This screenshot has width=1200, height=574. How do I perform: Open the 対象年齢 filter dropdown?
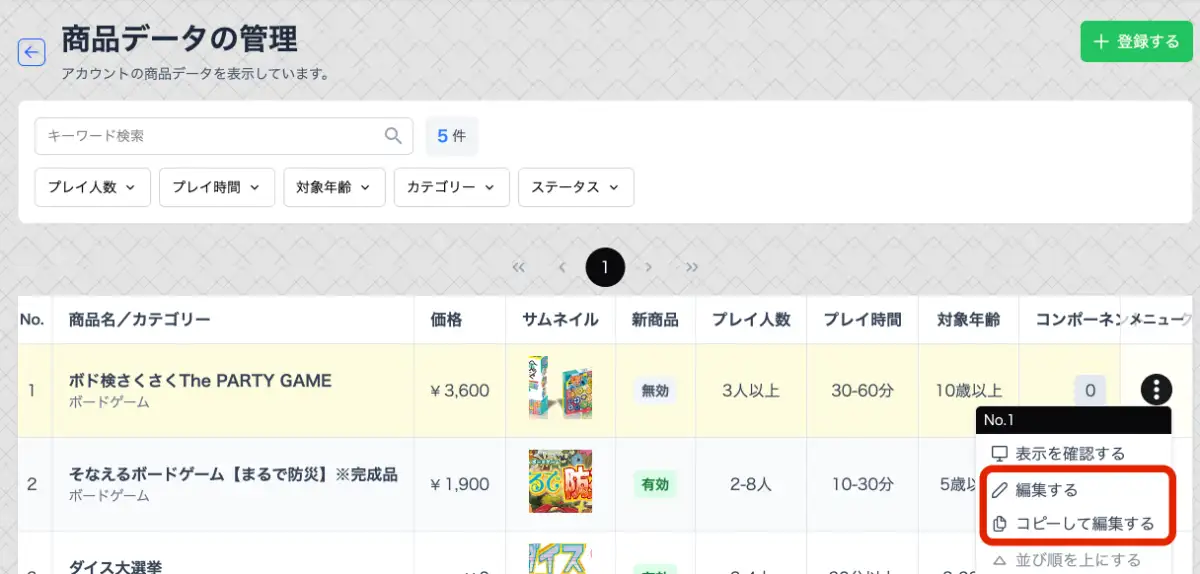[333, 187]
